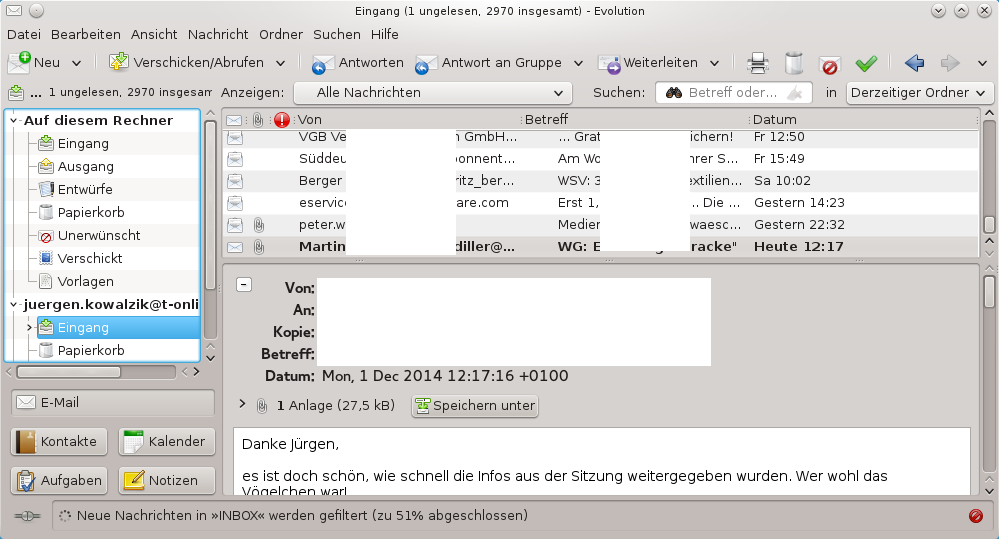Select Entwürfe folder
The width and height of the screenshot is (999, 539).
(x=85, y=189)
